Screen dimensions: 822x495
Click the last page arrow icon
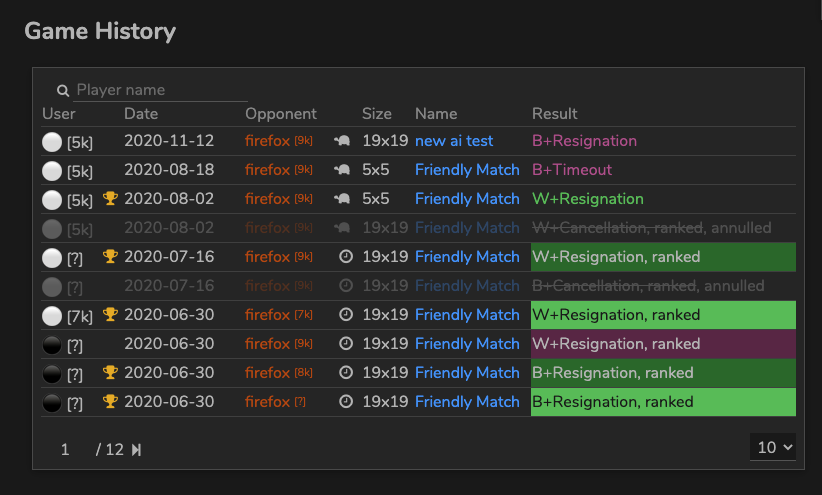(136, 450)
